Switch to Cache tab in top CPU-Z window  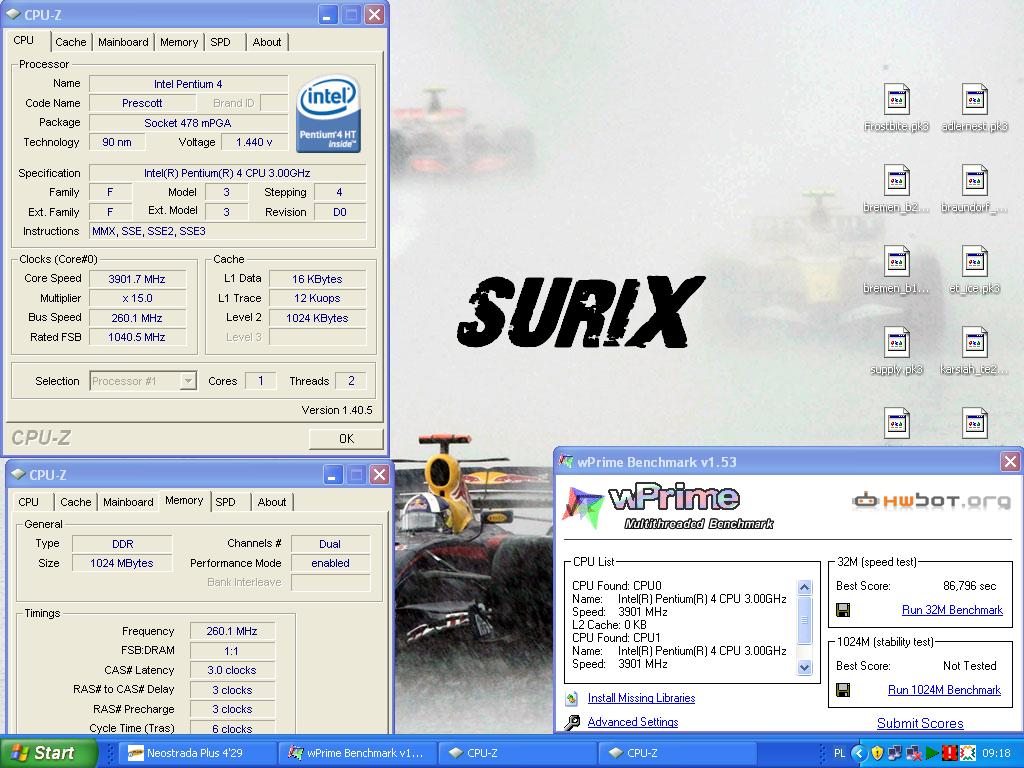tap(71, 42)
